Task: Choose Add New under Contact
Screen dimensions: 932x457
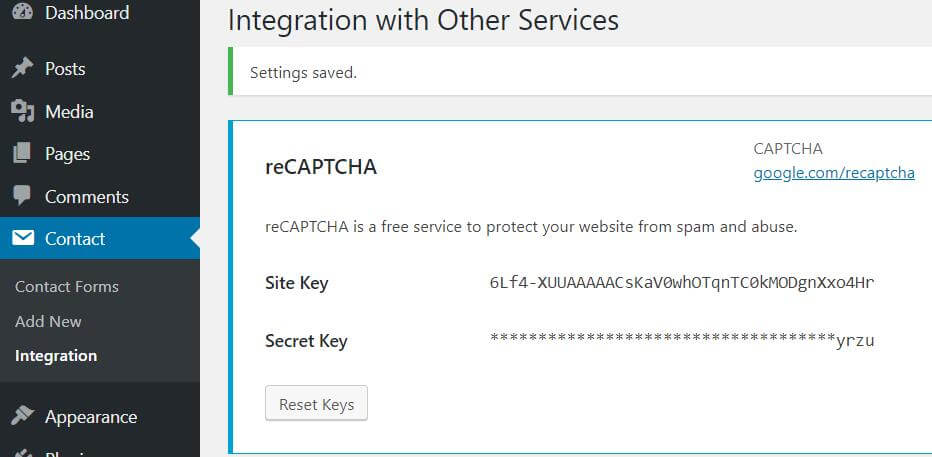Action: tap(48, 322)
